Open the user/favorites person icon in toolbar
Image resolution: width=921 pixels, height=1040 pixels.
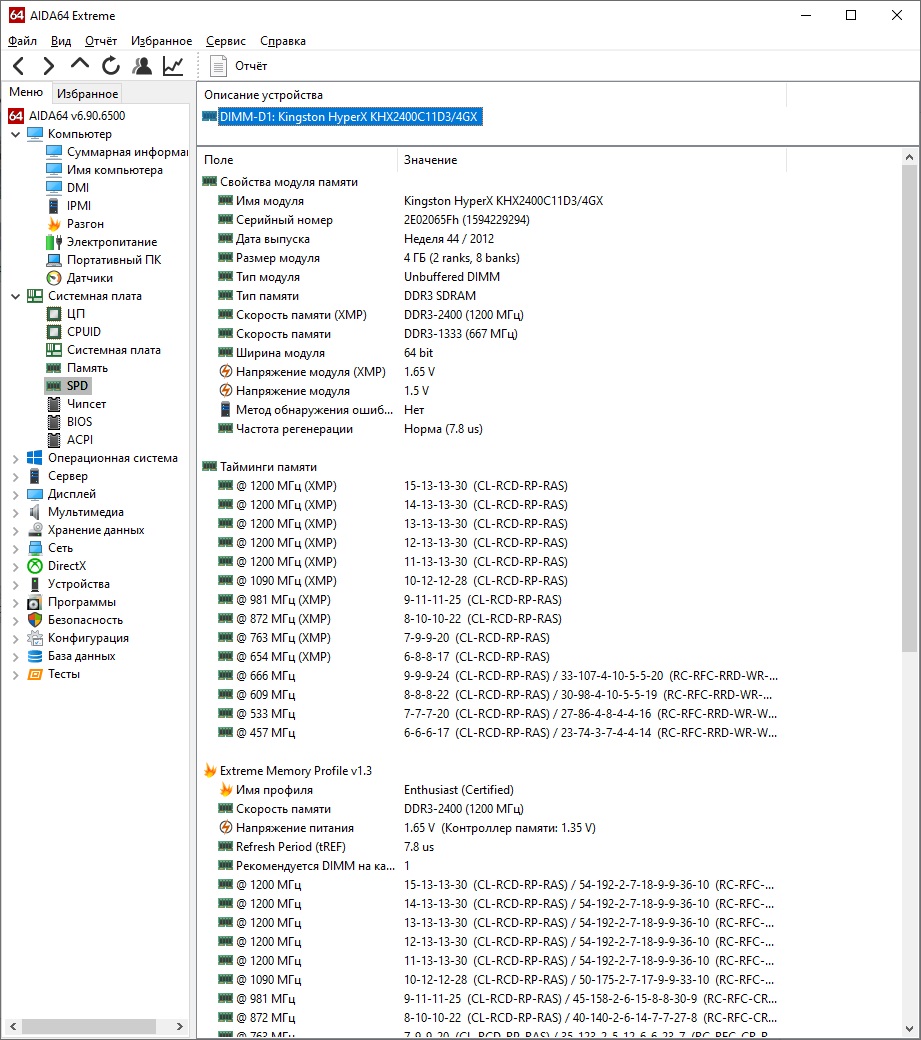[x=142, y=66]
